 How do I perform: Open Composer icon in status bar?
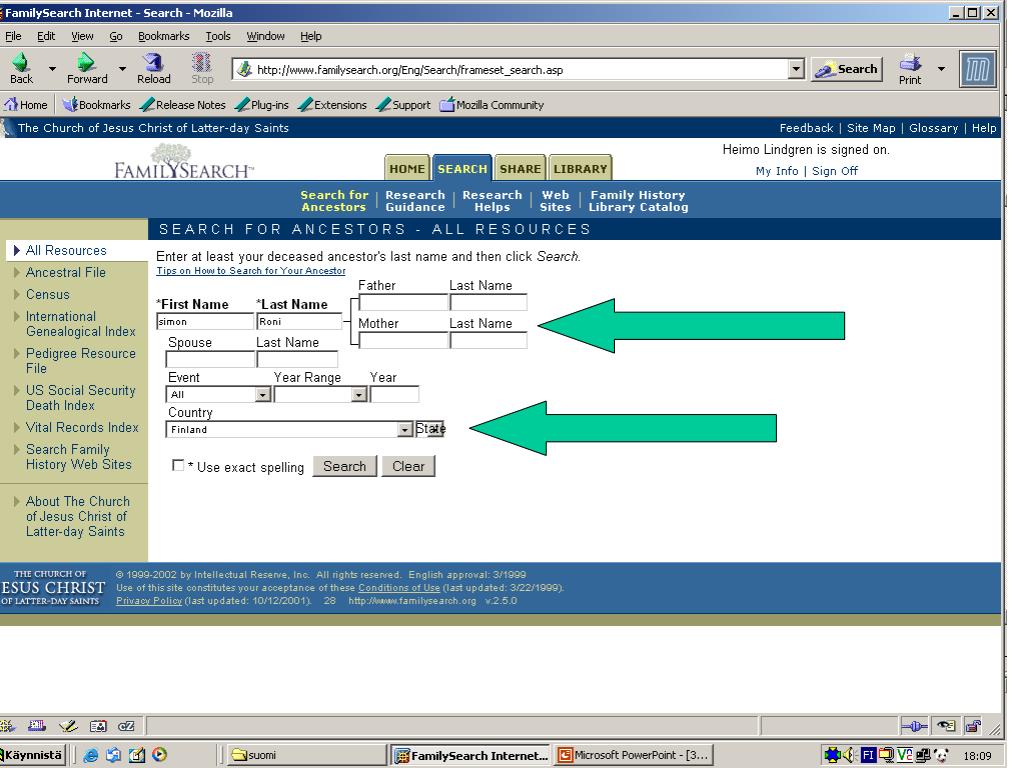(x=68, y=726)
